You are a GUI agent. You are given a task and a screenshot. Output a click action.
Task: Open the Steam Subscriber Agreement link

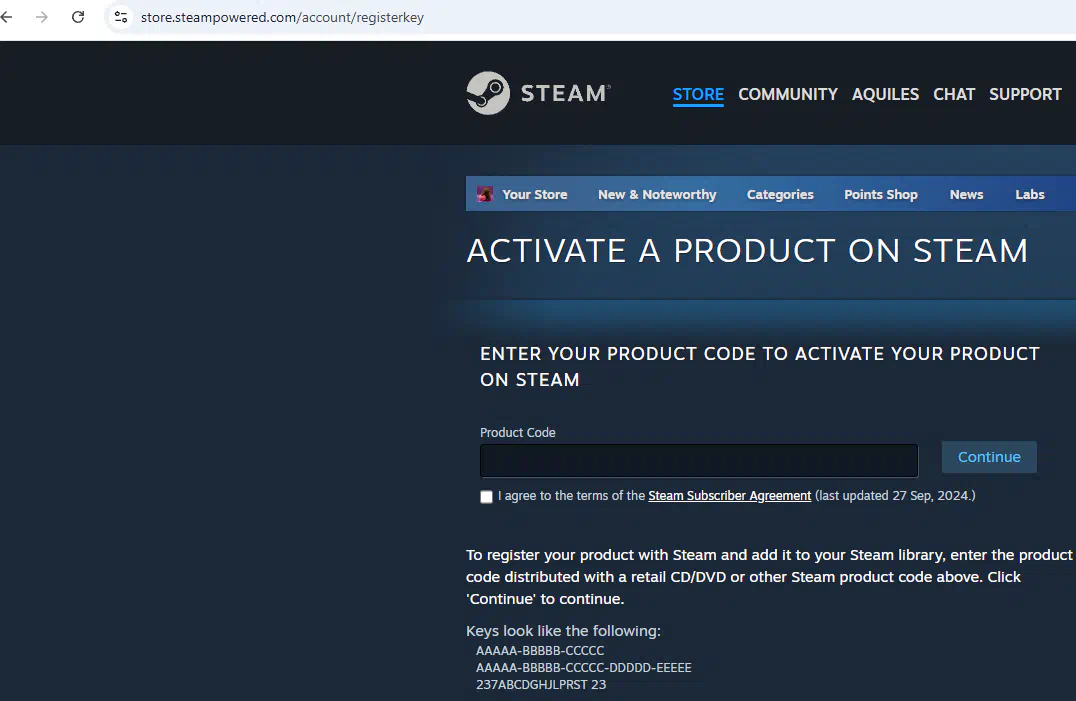pyautogui.click(x=729, y=496)
